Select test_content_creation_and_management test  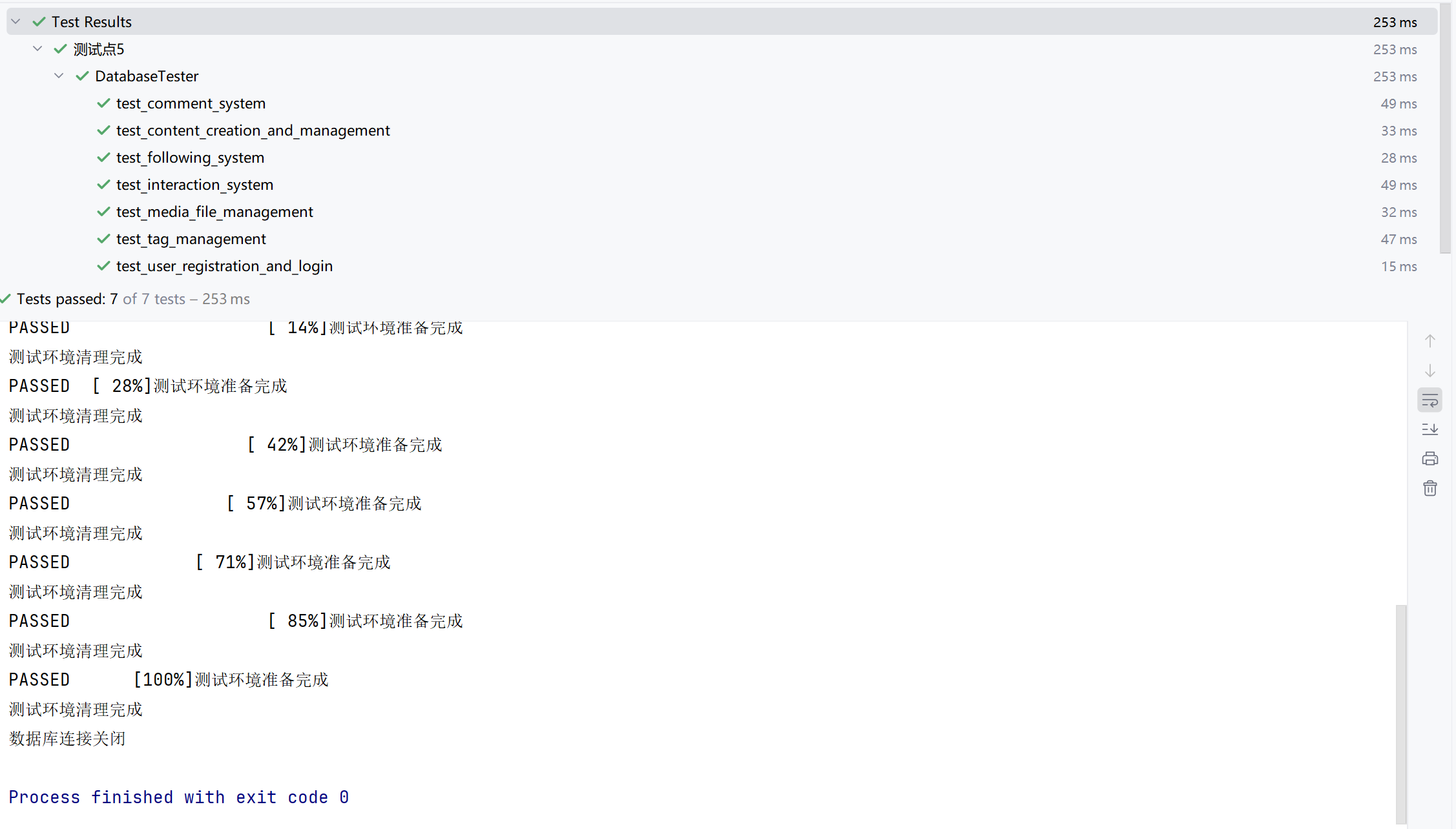coord(253,130)
